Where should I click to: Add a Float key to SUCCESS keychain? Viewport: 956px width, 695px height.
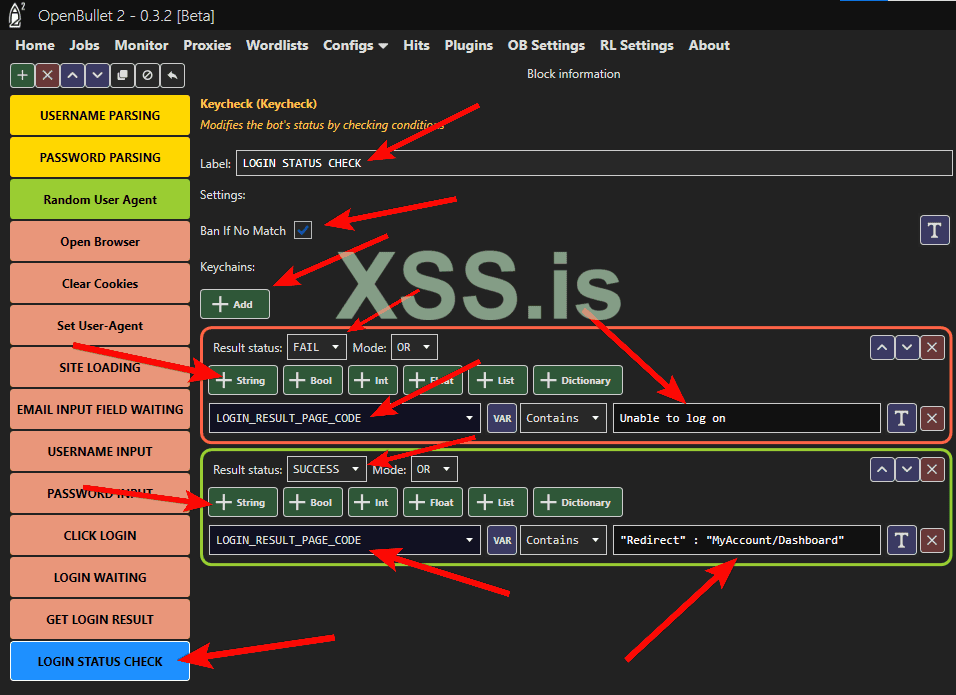[x=433, y=502]
